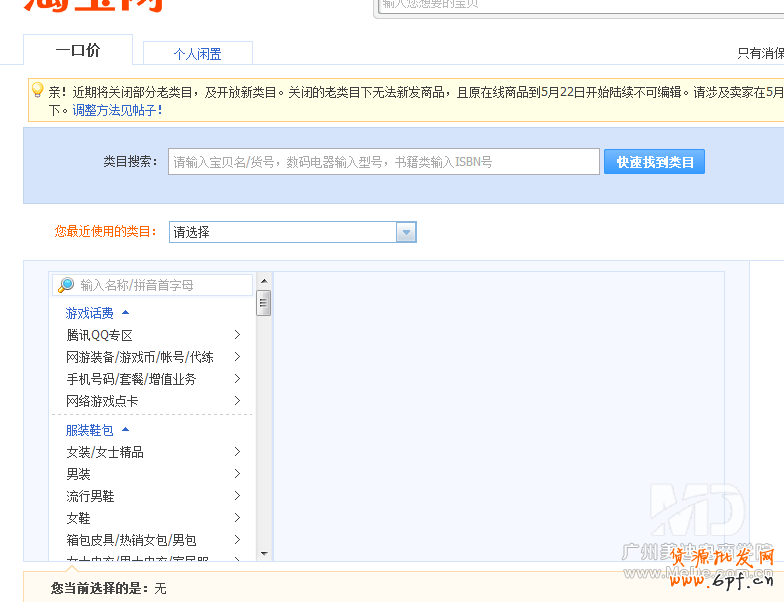
Task: Click the magnifier icon in category filter box
Action: [66, 285]
